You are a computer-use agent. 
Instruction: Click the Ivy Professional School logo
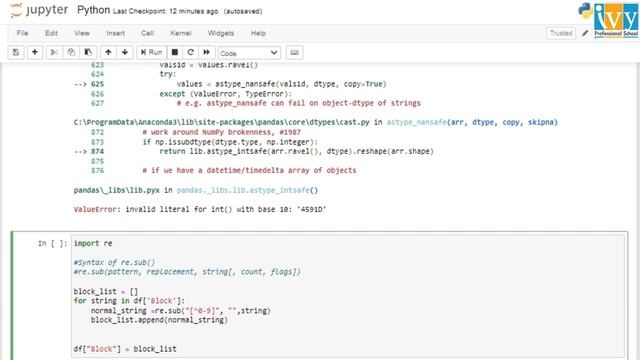click(616, 20)
